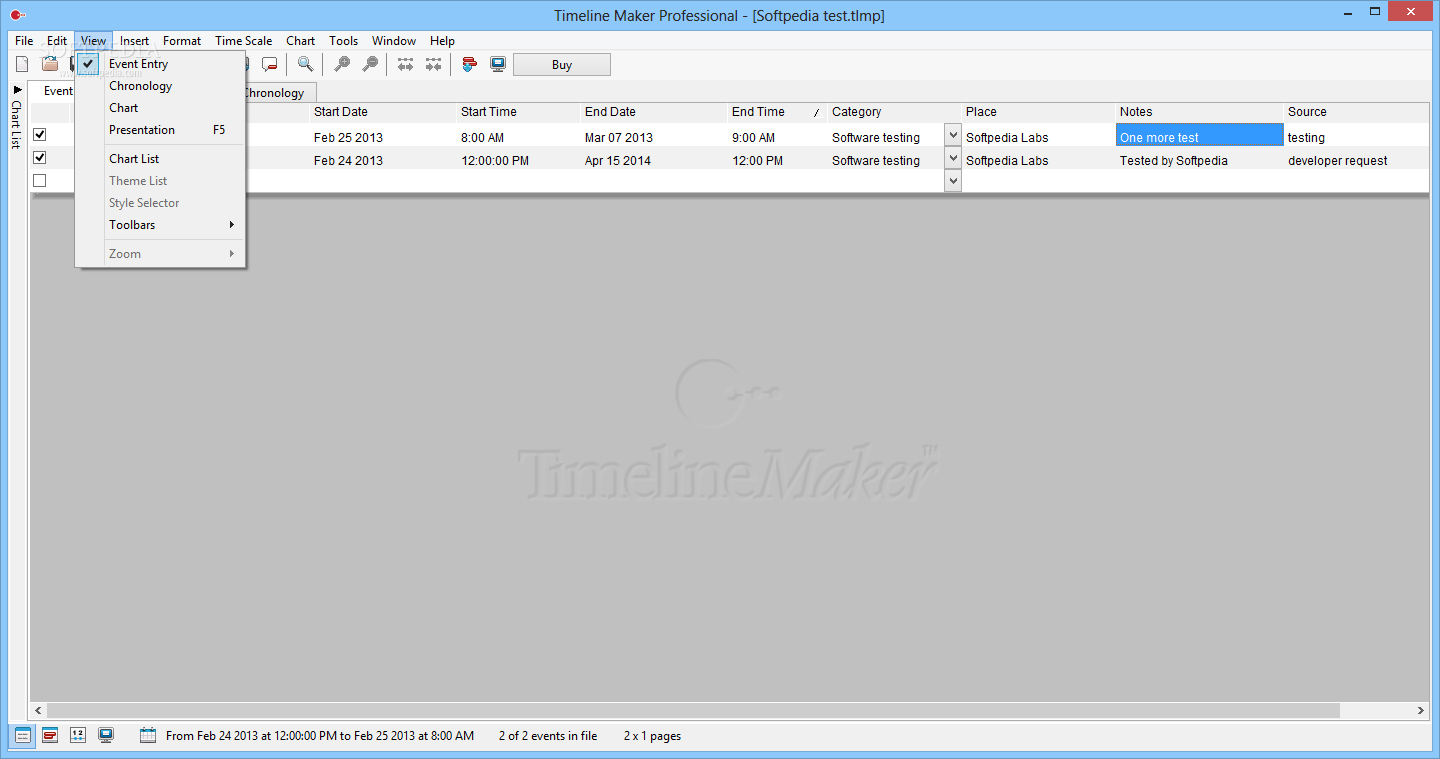Sort by Category column header

click(894, 112)
